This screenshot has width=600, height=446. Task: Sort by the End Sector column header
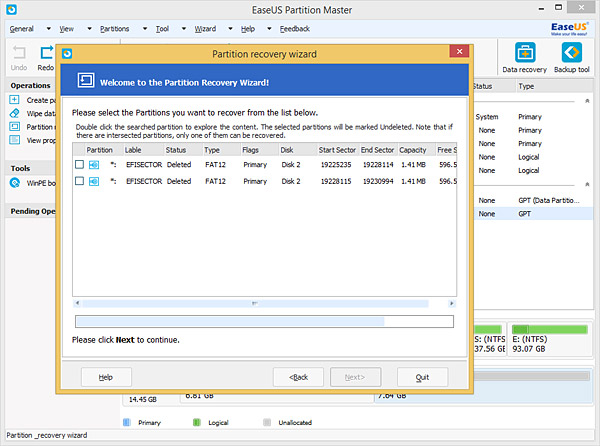point(378,150)
